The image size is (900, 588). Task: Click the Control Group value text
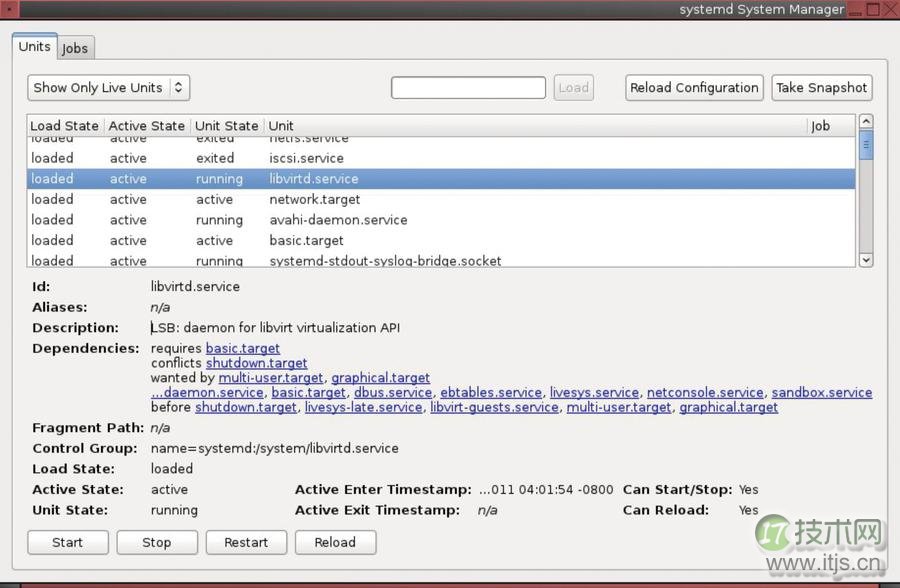(274, 448)
